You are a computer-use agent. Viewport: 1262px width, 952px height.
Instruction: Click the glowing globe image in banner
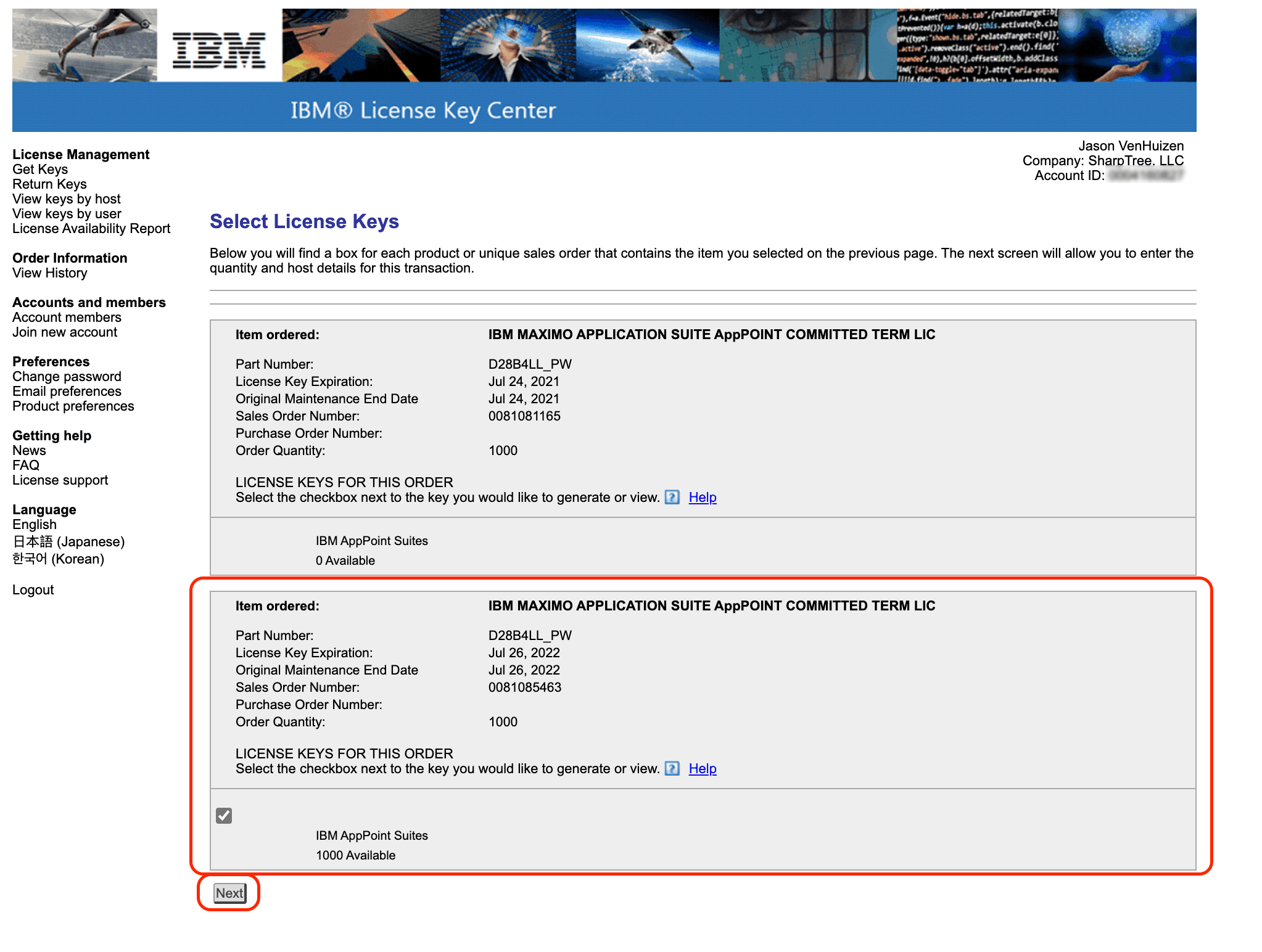click(x=1128, y=45)
